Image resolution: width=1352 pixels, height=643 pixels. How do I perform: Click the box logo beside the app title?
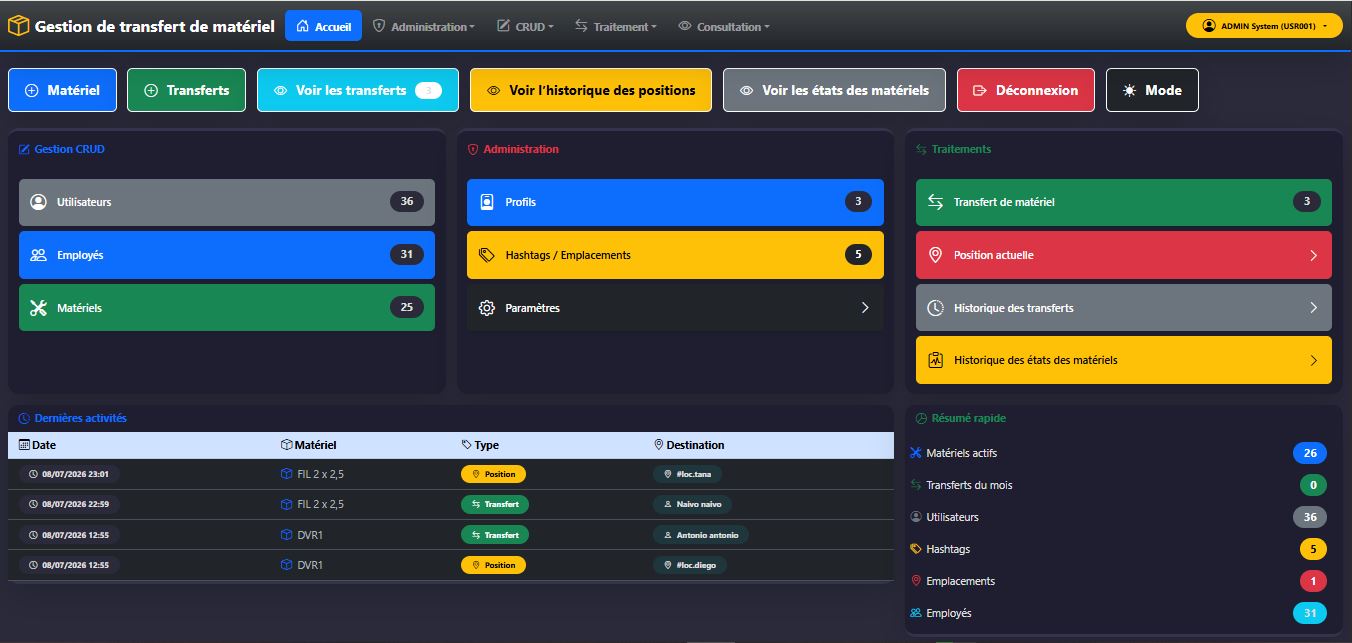pyautogui.click(x=18, y=27)
